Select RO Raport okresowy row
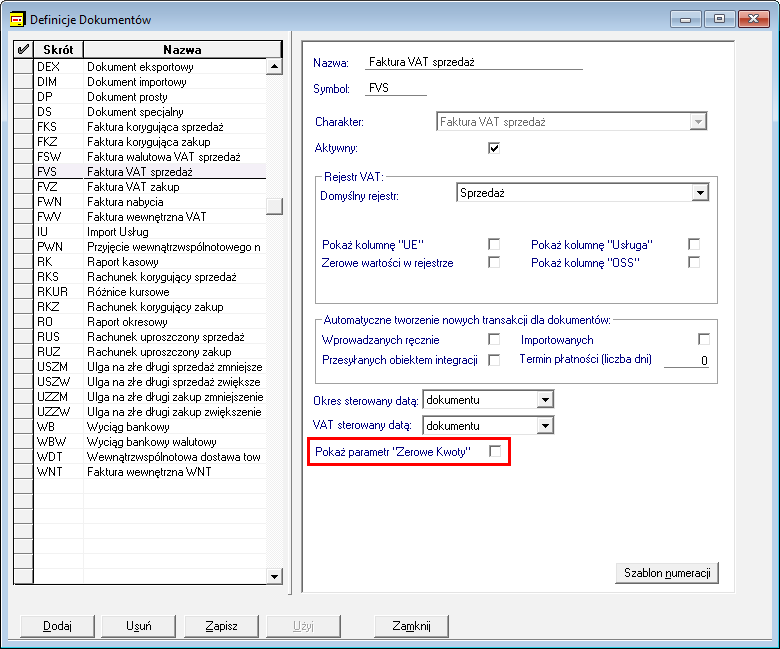This screenshot has height=649, width=780. 150,322
